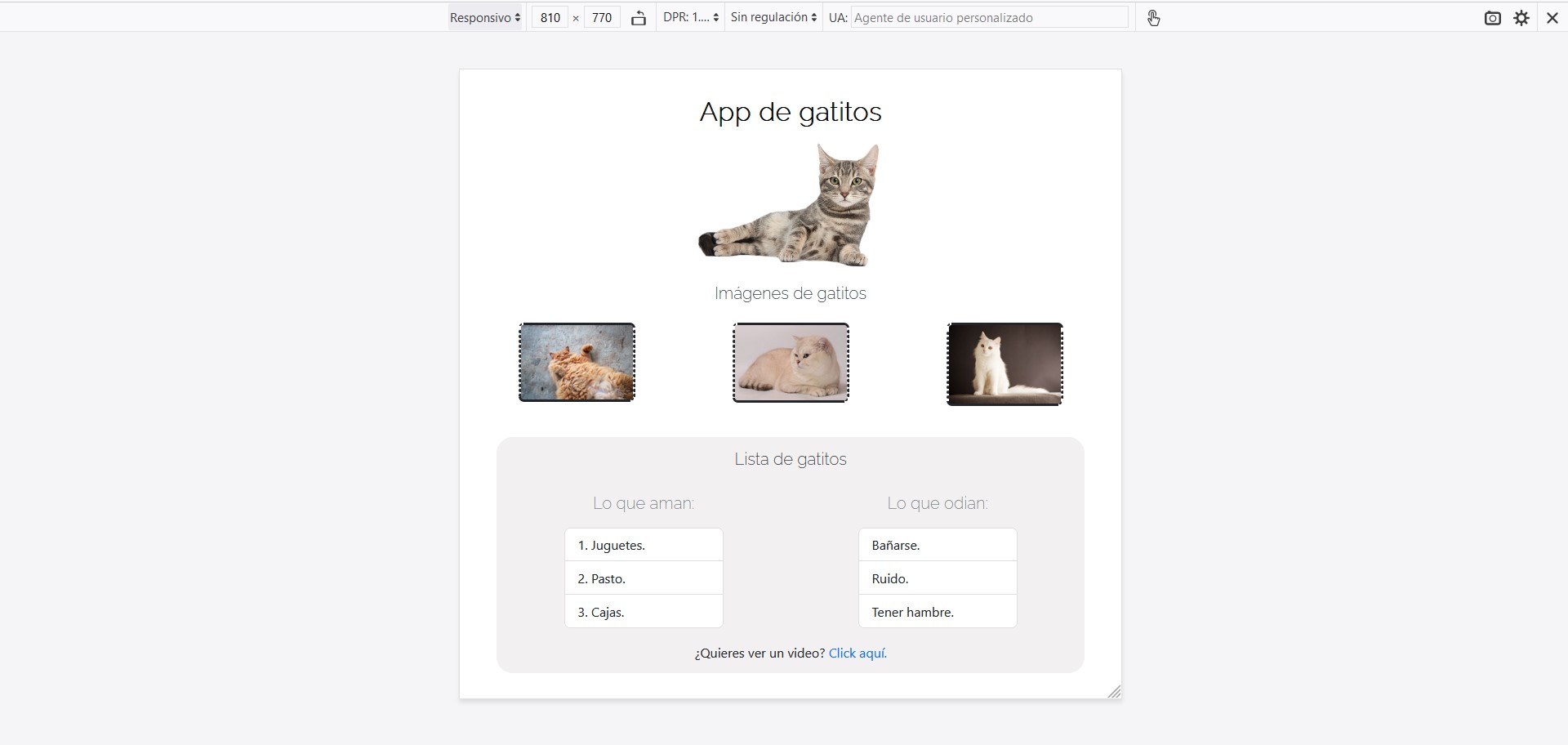
Task: Select the white cat on dark background thumbnail
Action: 1004,364
